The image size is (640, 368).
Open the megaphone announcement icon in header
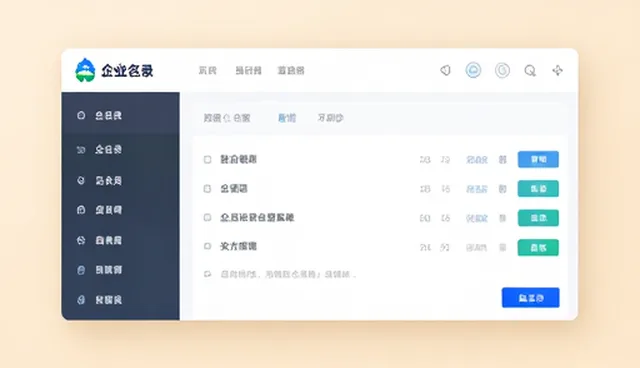click(445, 70)
